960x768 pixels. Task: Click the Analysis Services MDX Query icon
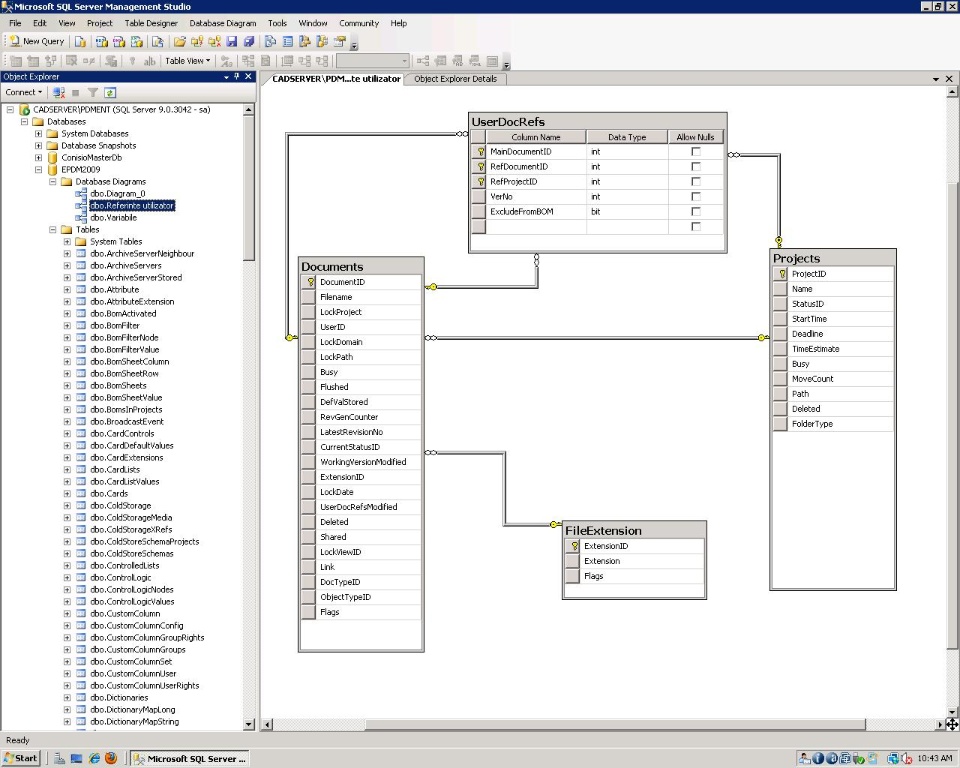(x=102, y=42)
